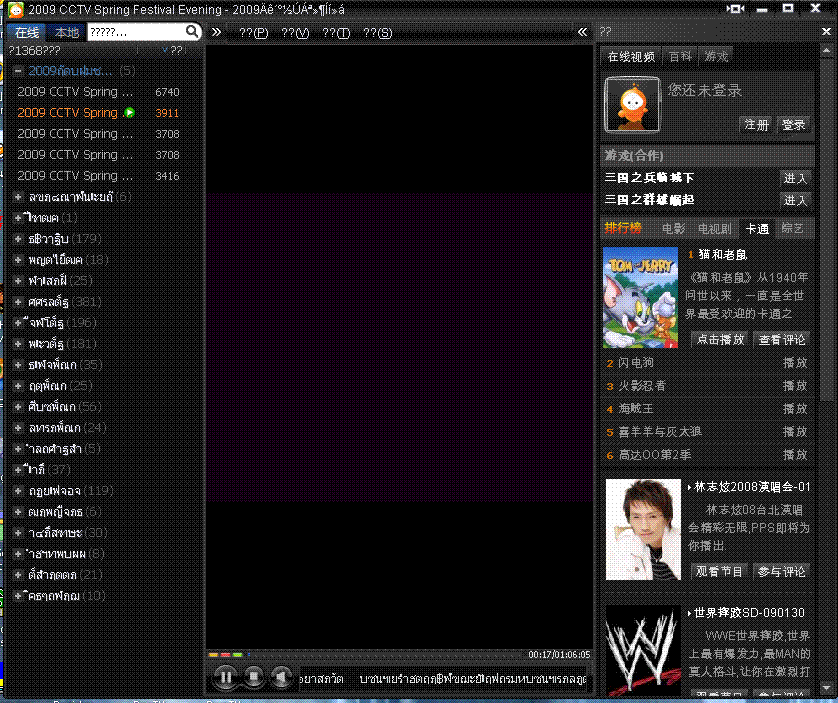This screenshot has width=838, height=703.
Task: Open the ?? dropdown above the channel list
Action: (172, 50)
